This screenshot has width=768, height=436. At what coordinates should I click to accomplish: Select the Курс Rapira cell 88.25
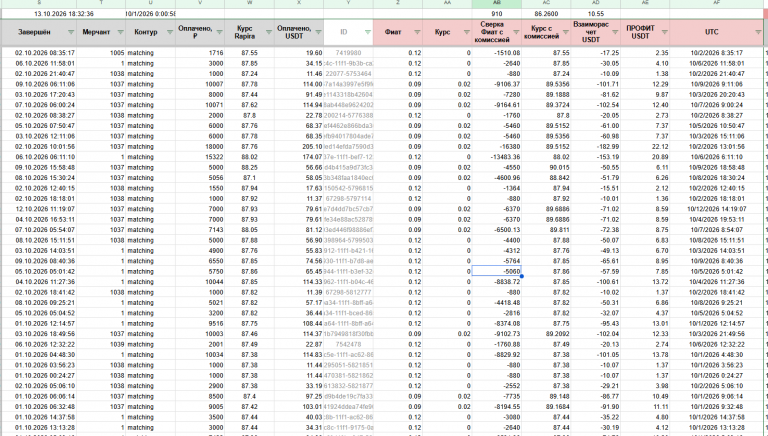(249, 168)
